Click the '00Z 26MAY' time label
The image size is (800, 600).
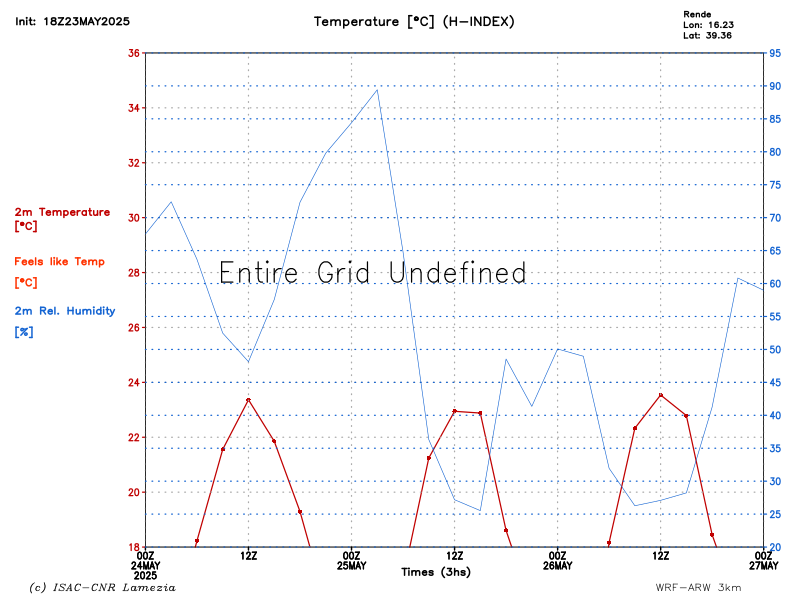pyautogui.click(x=558, y=560)
